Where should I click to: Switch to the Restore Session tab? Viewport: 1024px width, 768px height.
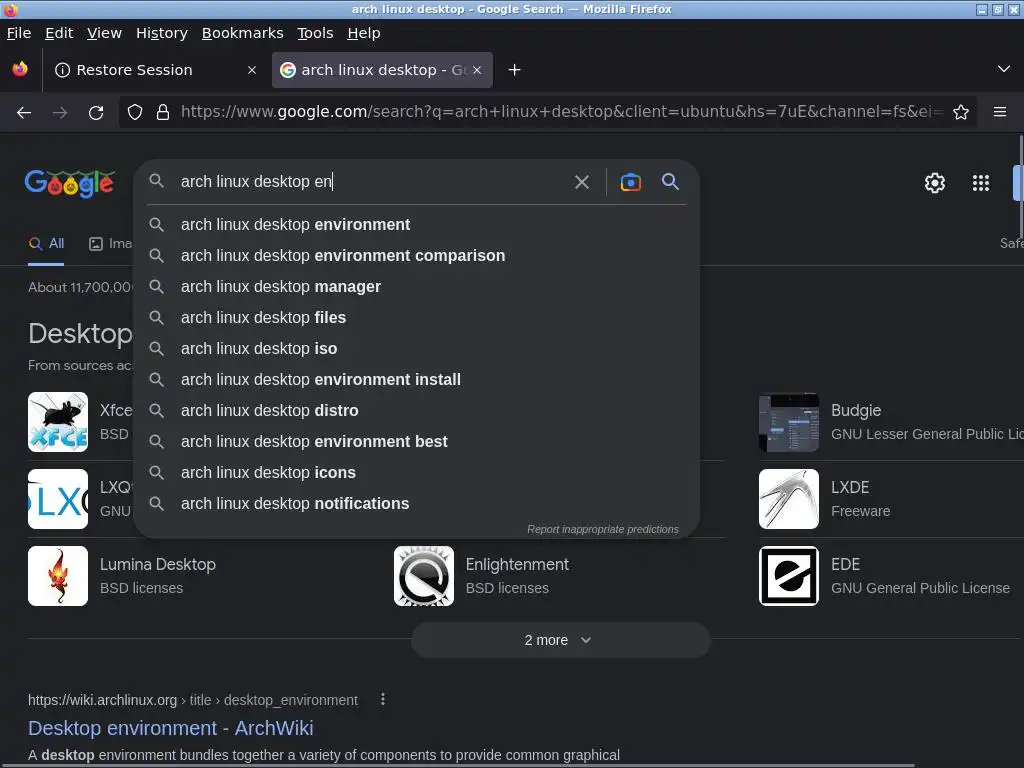click(x=155, y=70)
